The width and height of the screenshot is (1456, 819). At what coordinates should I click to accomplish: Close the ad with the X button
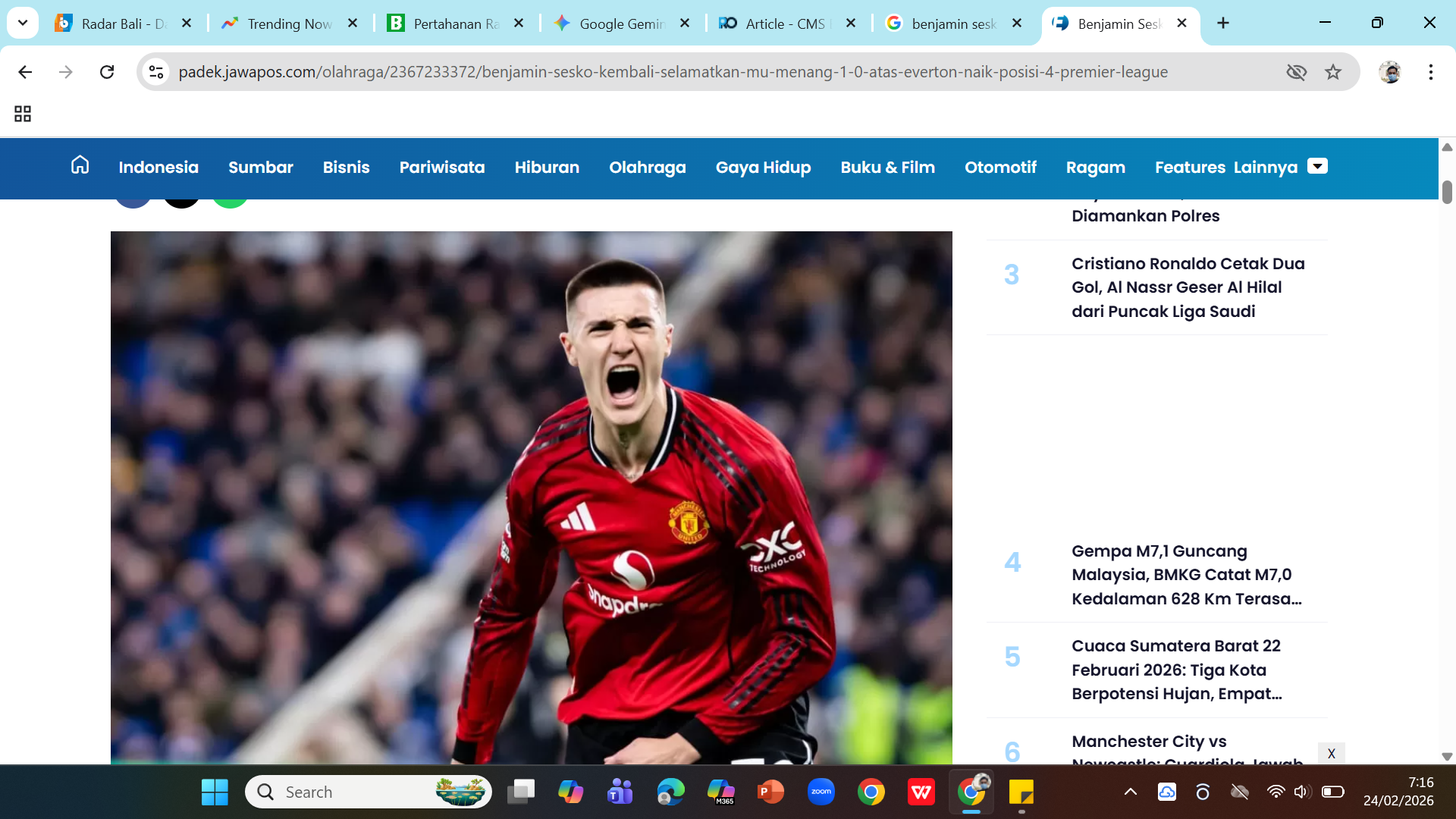coord(1331,753)
